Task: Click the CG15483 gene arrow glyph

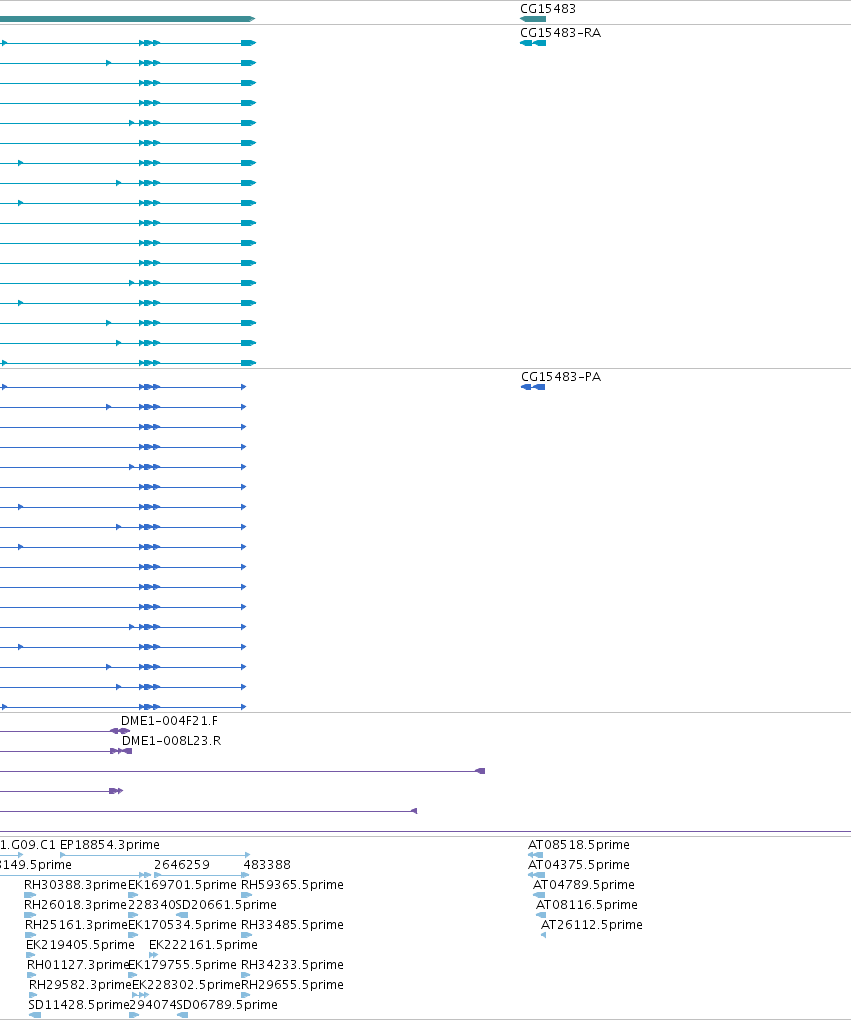Action: (533, 19)
